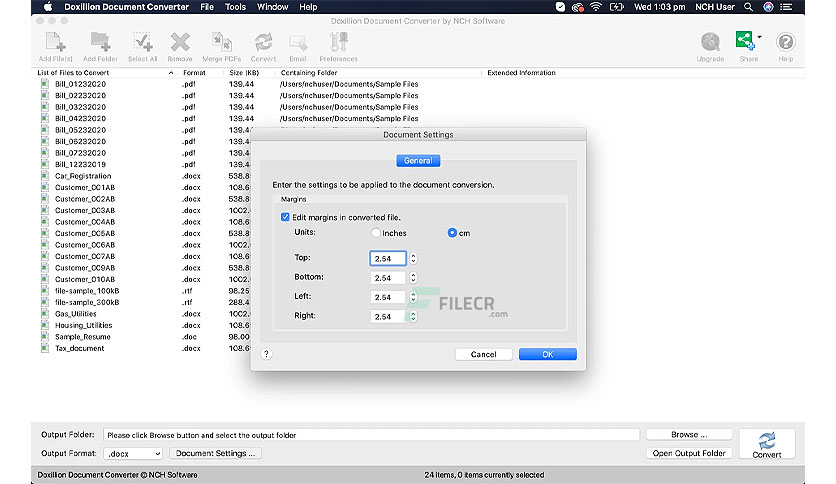Open Siri from the menu bar
Image resolution: width=836 pixels, height=484 pixels.
768,7
